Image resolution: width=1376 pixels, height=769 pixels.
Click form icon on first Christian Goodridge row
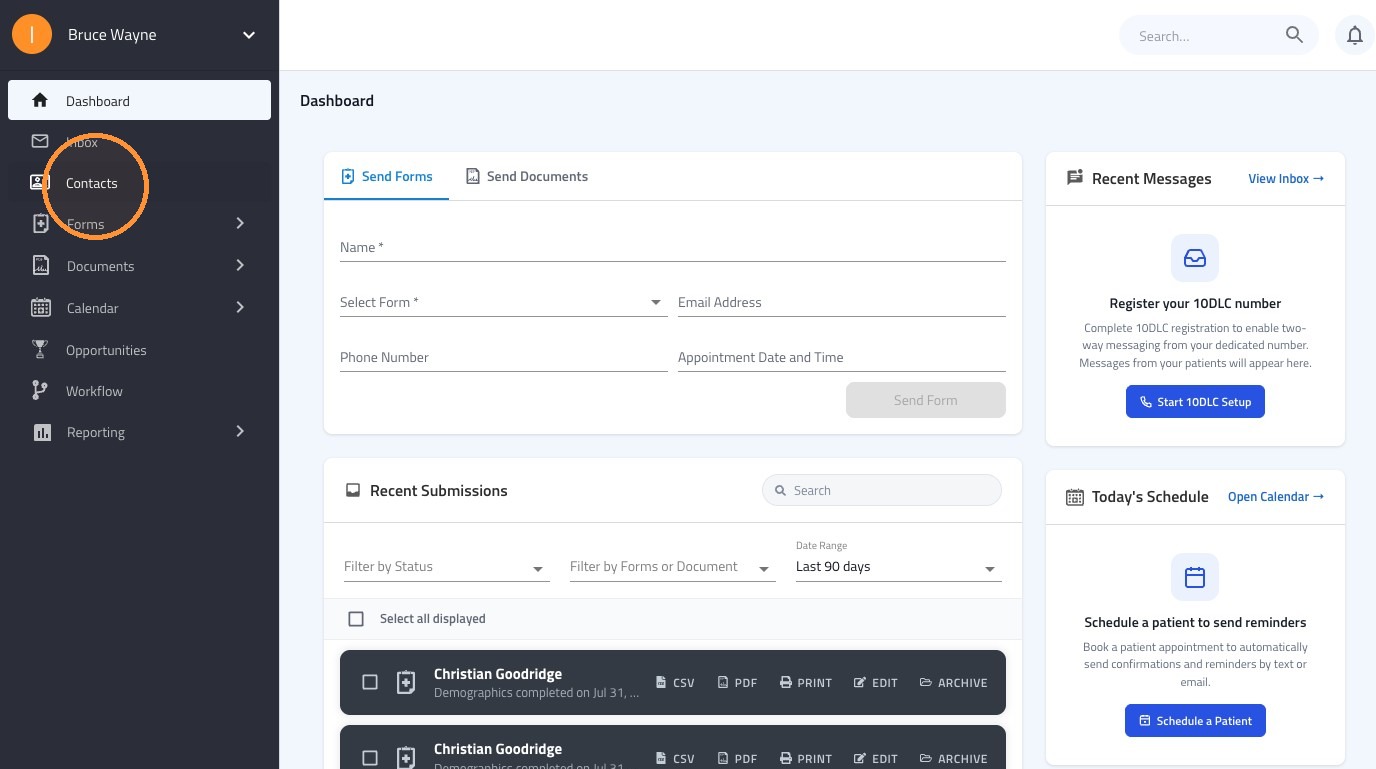406,682
